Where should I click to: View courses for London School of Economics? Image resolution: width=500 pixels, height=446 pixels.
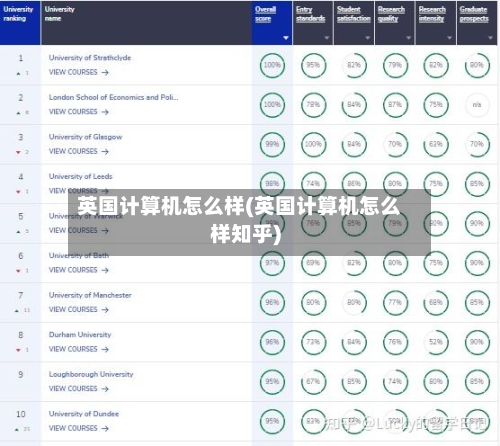tap(79, 112)
